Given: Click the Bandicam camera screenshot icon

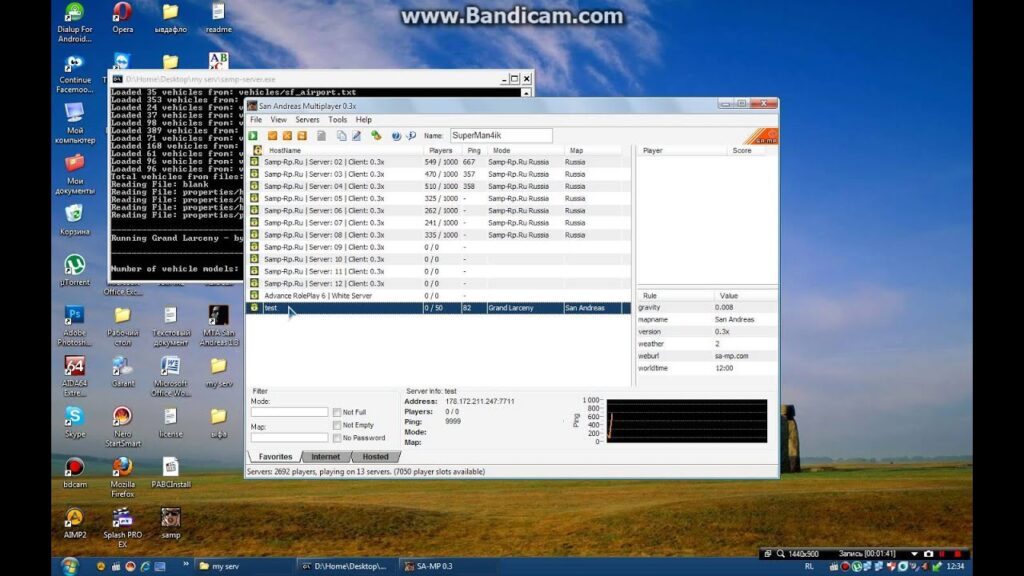Looking at the screenshot, I should (929, 554).
